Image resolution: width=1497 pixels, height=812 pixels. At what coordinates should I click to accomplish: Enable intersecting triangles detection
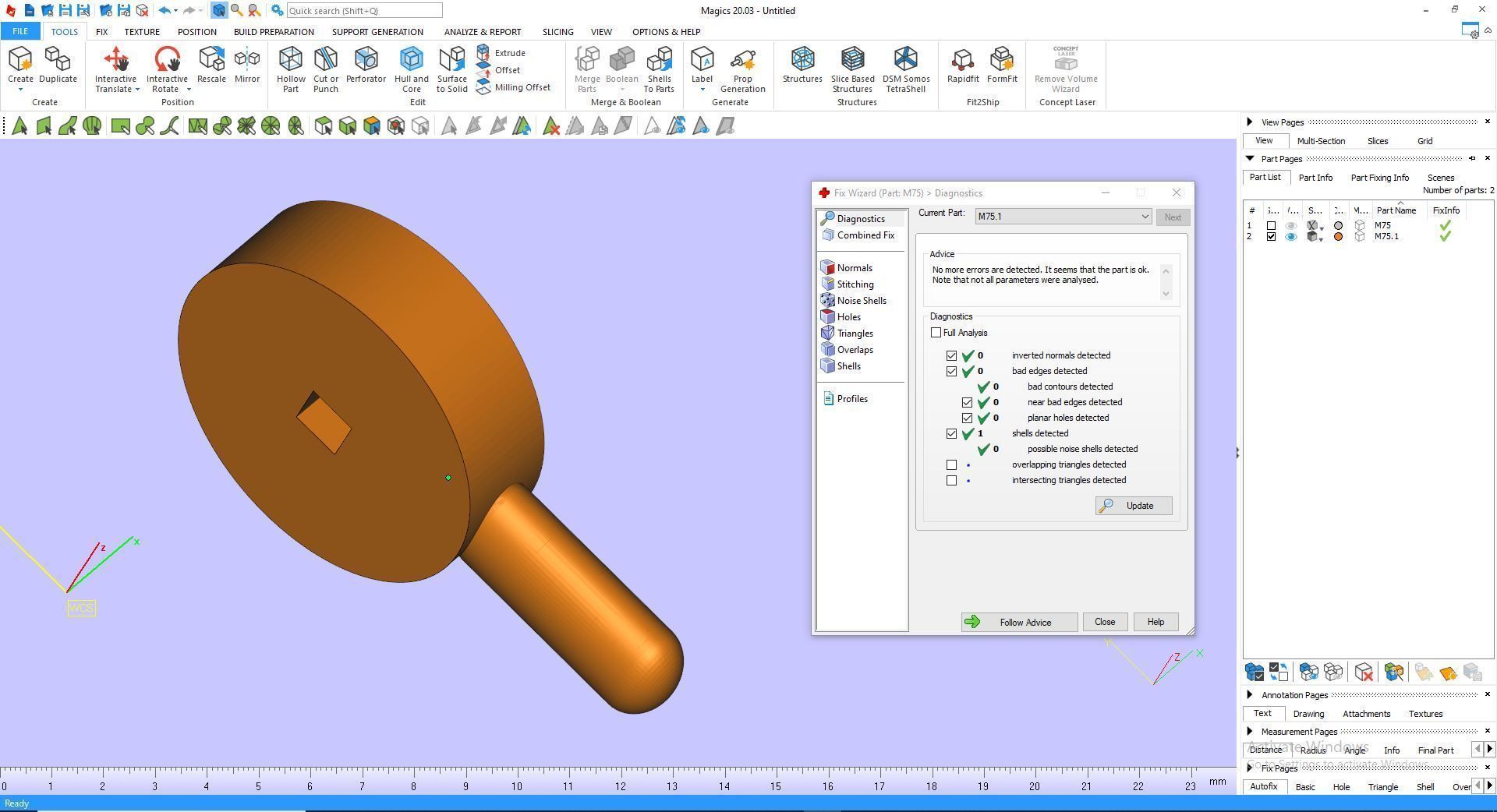point(951,480)
